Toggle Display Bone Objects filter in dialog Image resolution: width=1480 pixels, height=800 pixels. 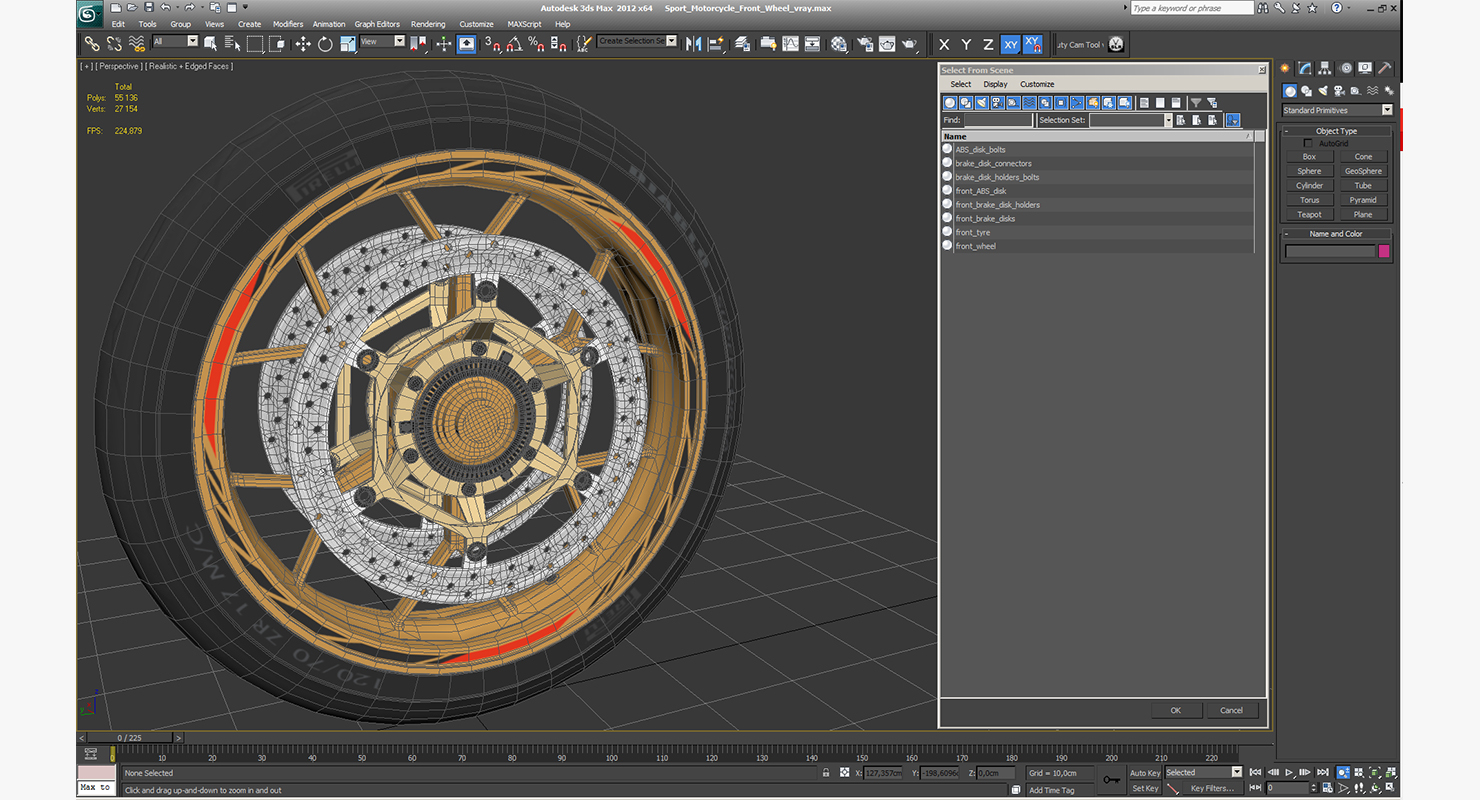(1077, 102)
